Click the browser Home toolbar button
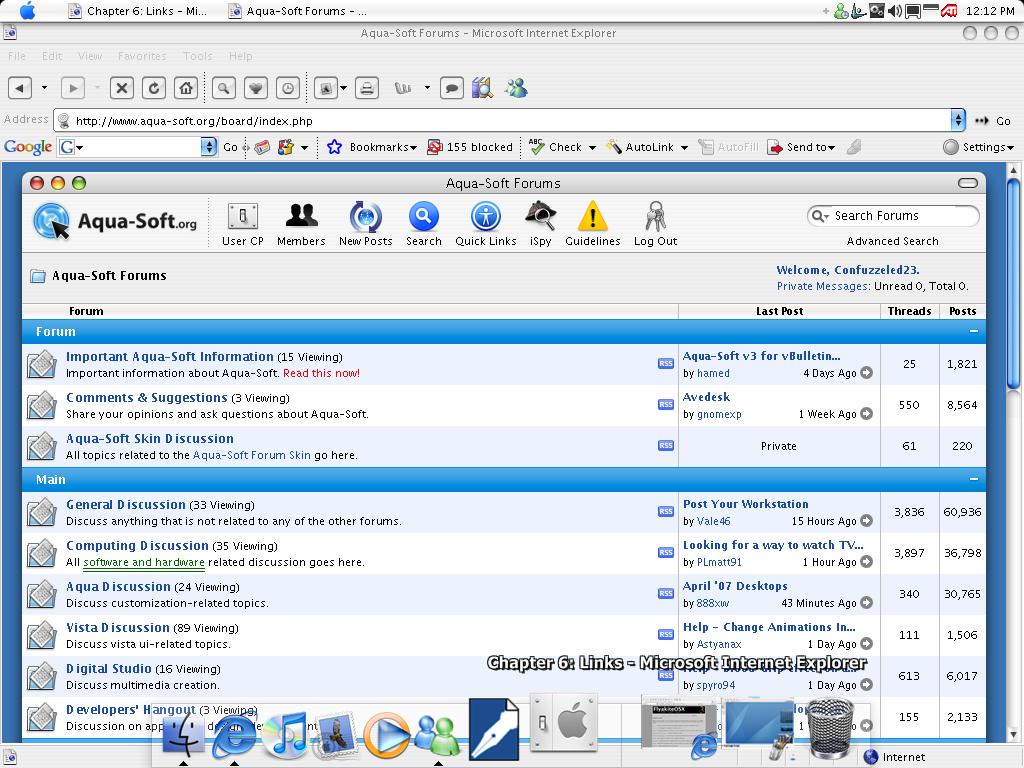Viewport: 1024px width, 768px height. tap(186, 88)
